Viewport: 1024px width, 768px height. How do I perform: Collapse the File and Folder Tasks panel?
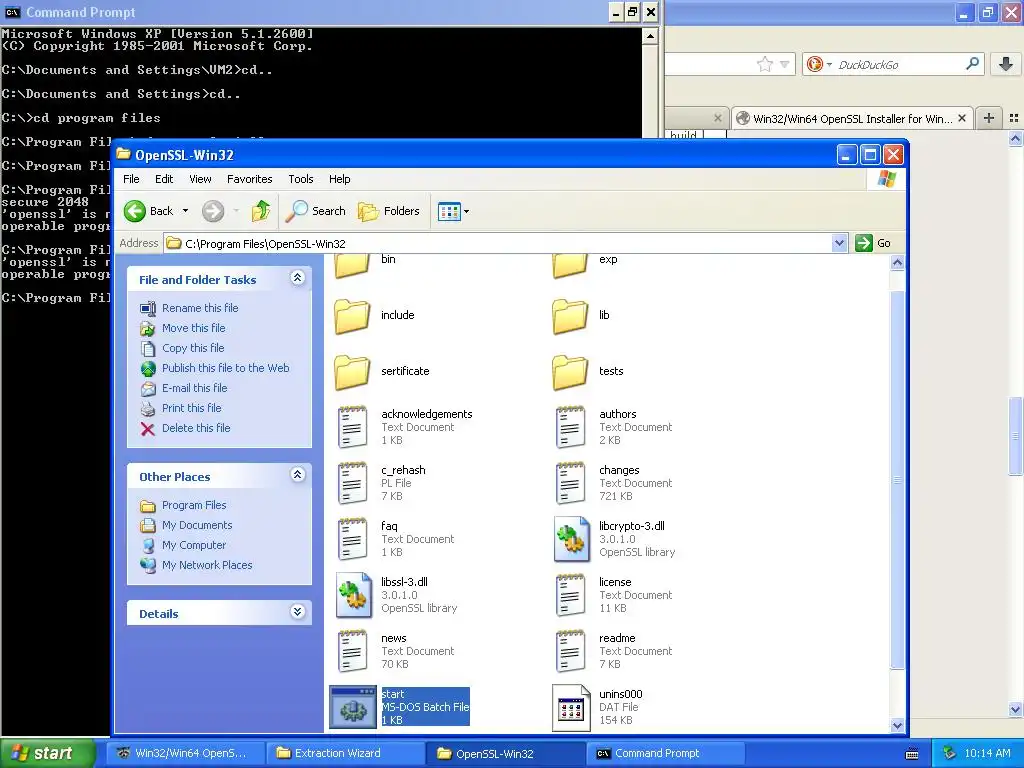[x=297, y=278]
